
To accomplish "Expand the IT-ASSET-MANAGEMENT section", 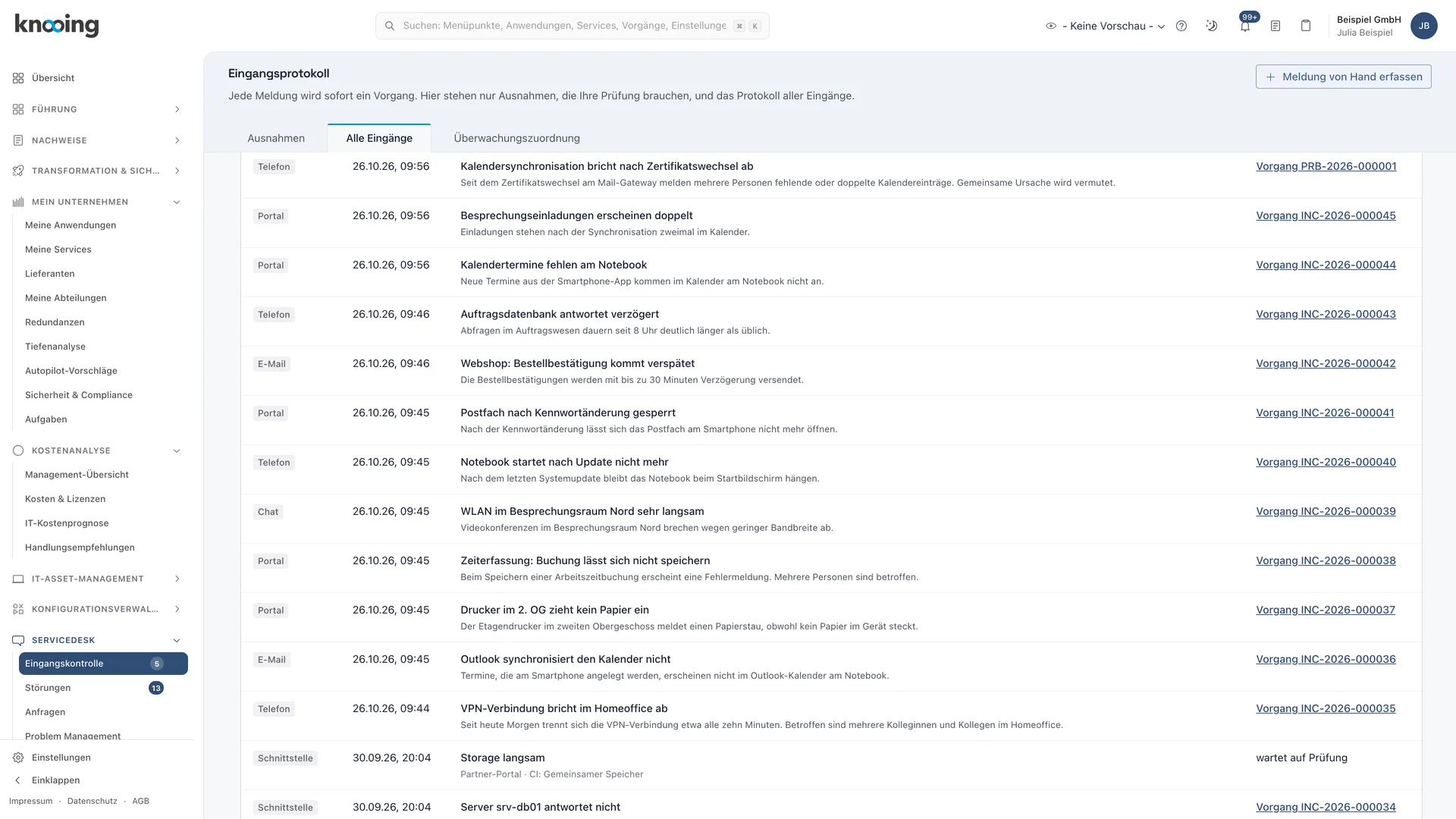I will coord(97,579).
